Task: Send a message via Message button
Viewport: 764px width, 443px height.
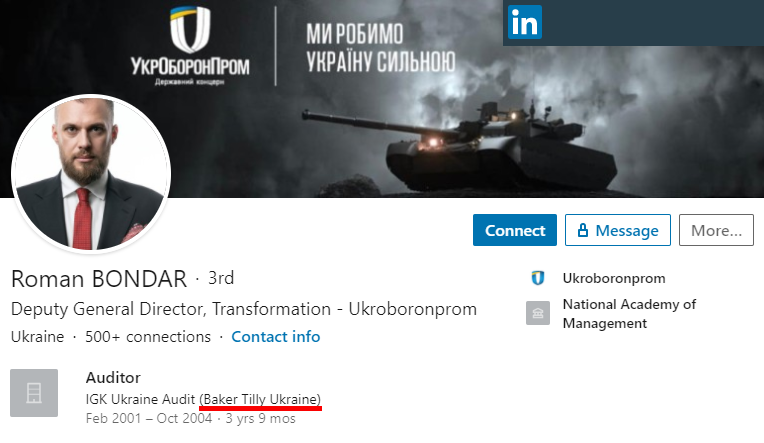Action: (x=618, y=230)
